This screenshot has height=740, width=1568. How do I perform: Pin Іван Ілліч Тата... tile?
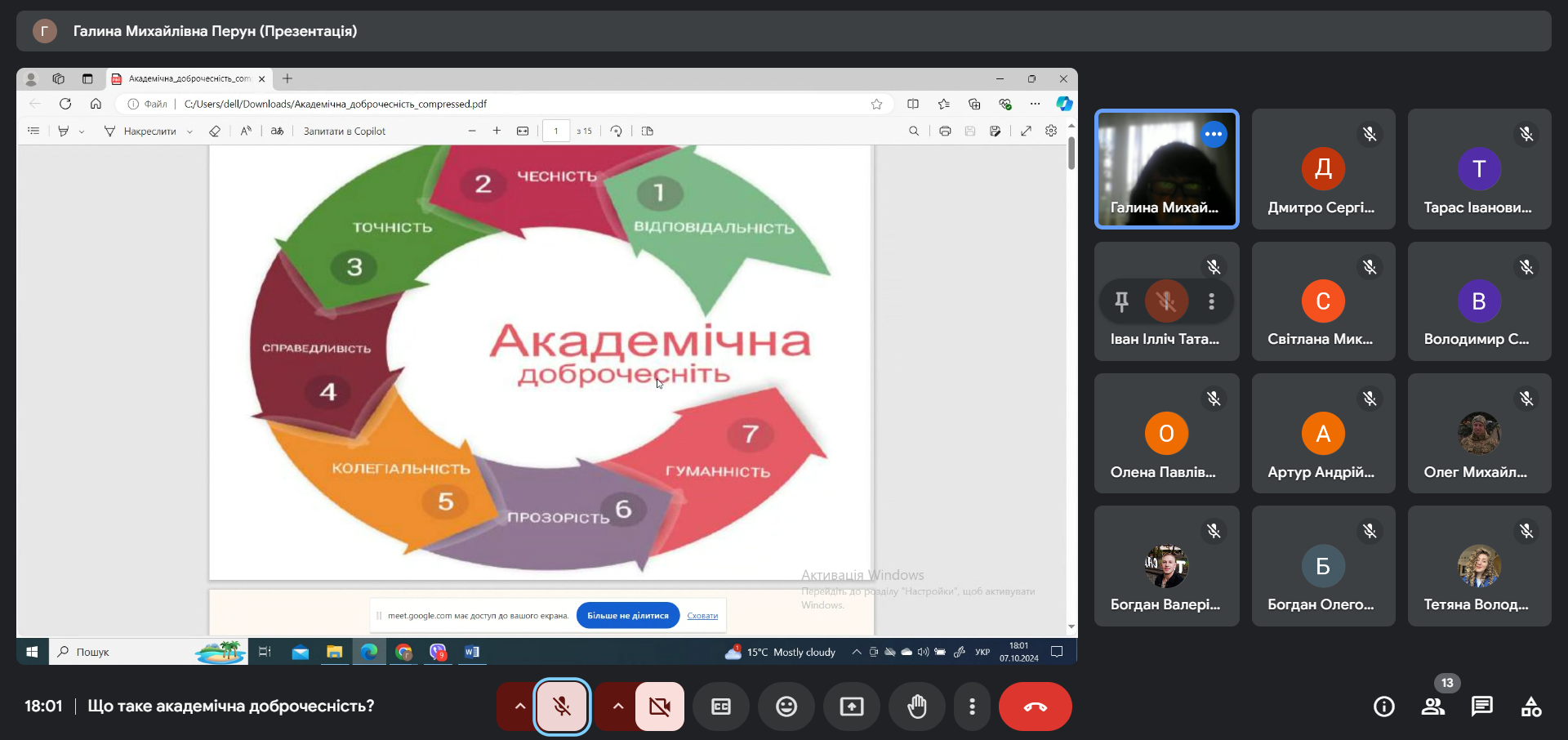pyautogui.click(x=1121, y=301)
